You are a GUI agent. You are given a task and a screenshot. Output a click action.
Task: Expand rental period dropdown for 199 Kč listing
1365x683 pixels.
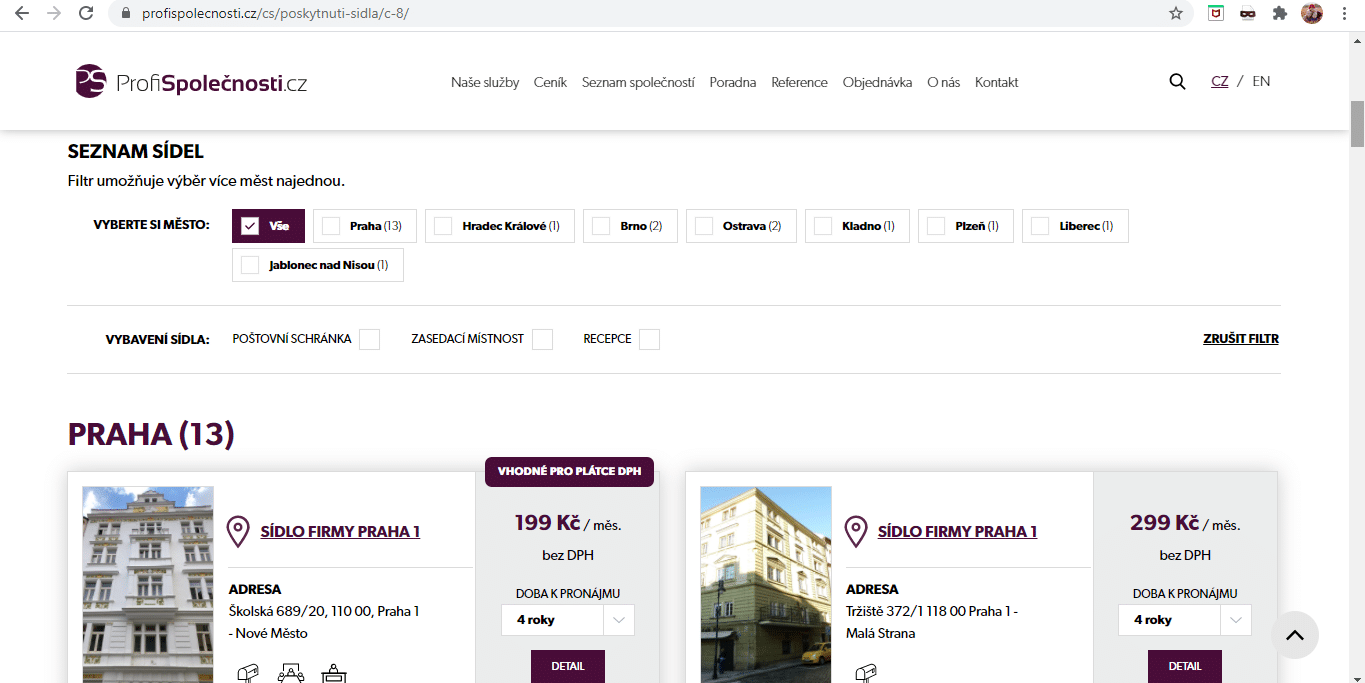(568, 620)
